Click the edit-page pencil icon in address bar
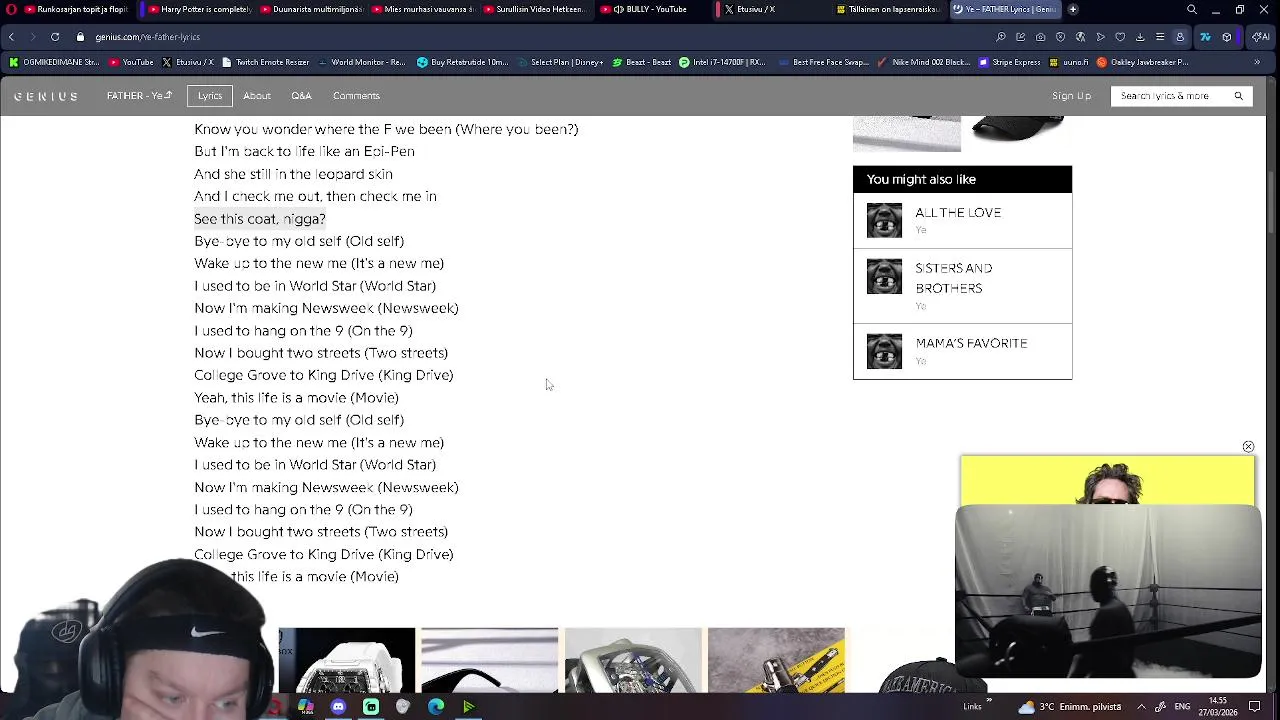 1021,37
